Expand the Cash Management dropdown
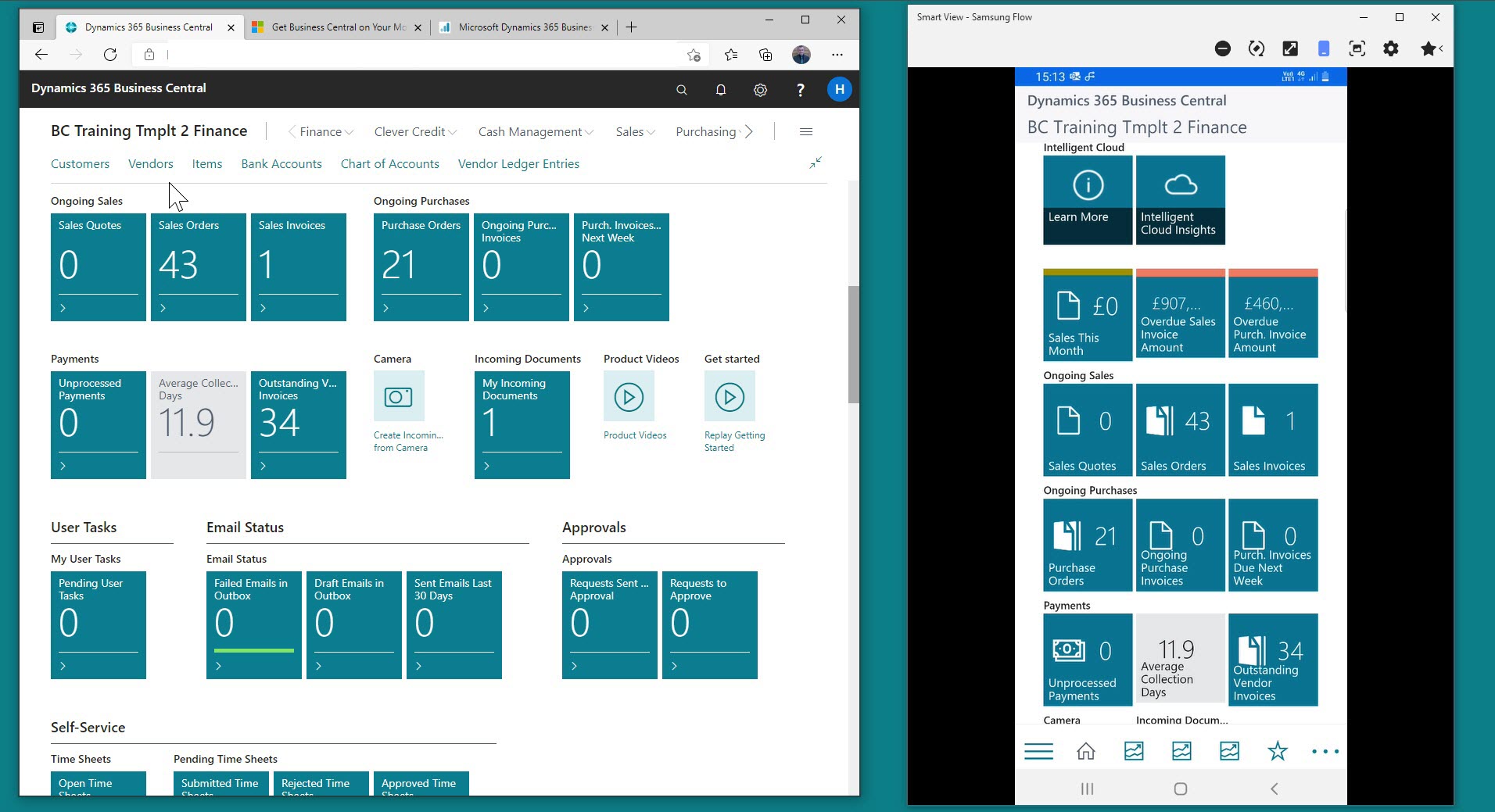Viewport: 1495px width, 812px height. [536, 131]
